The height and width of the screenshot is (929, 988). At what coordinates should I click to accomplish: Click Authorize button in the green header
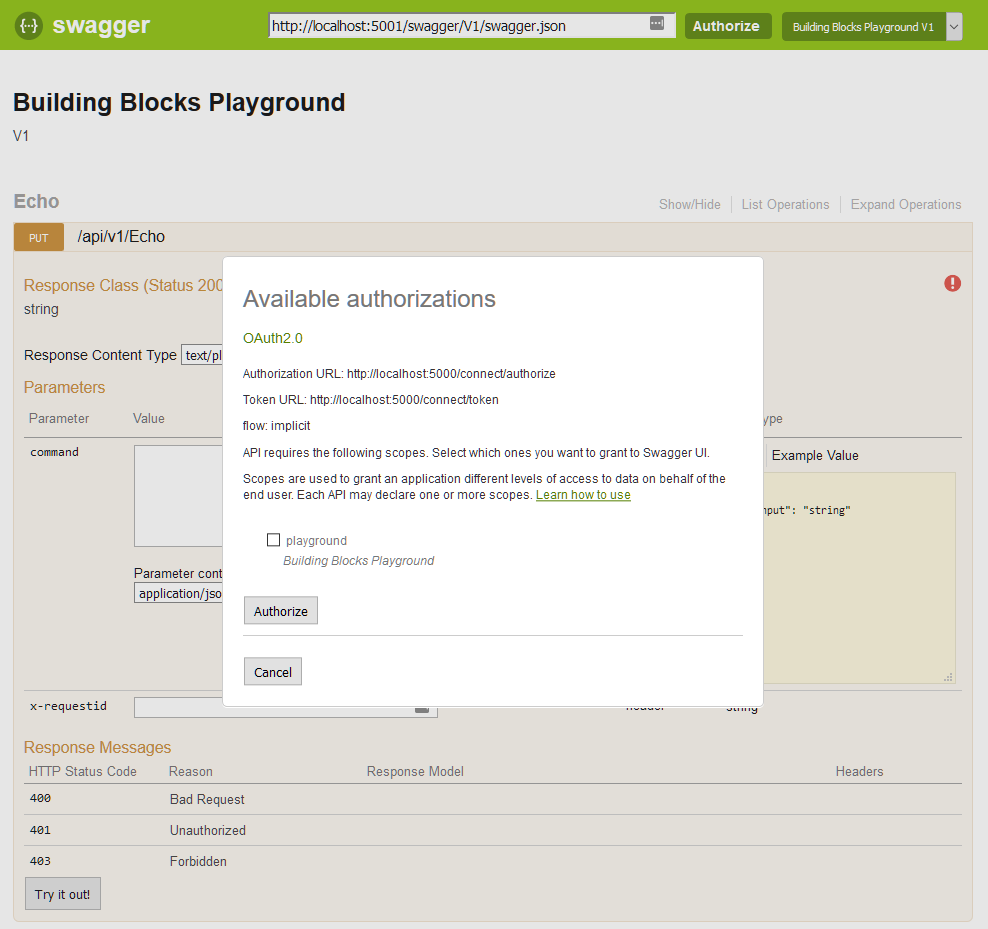coord(728,26)
